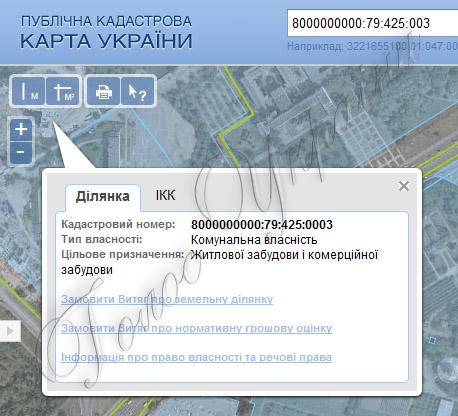Close the parcel info popup

[404, 186]
